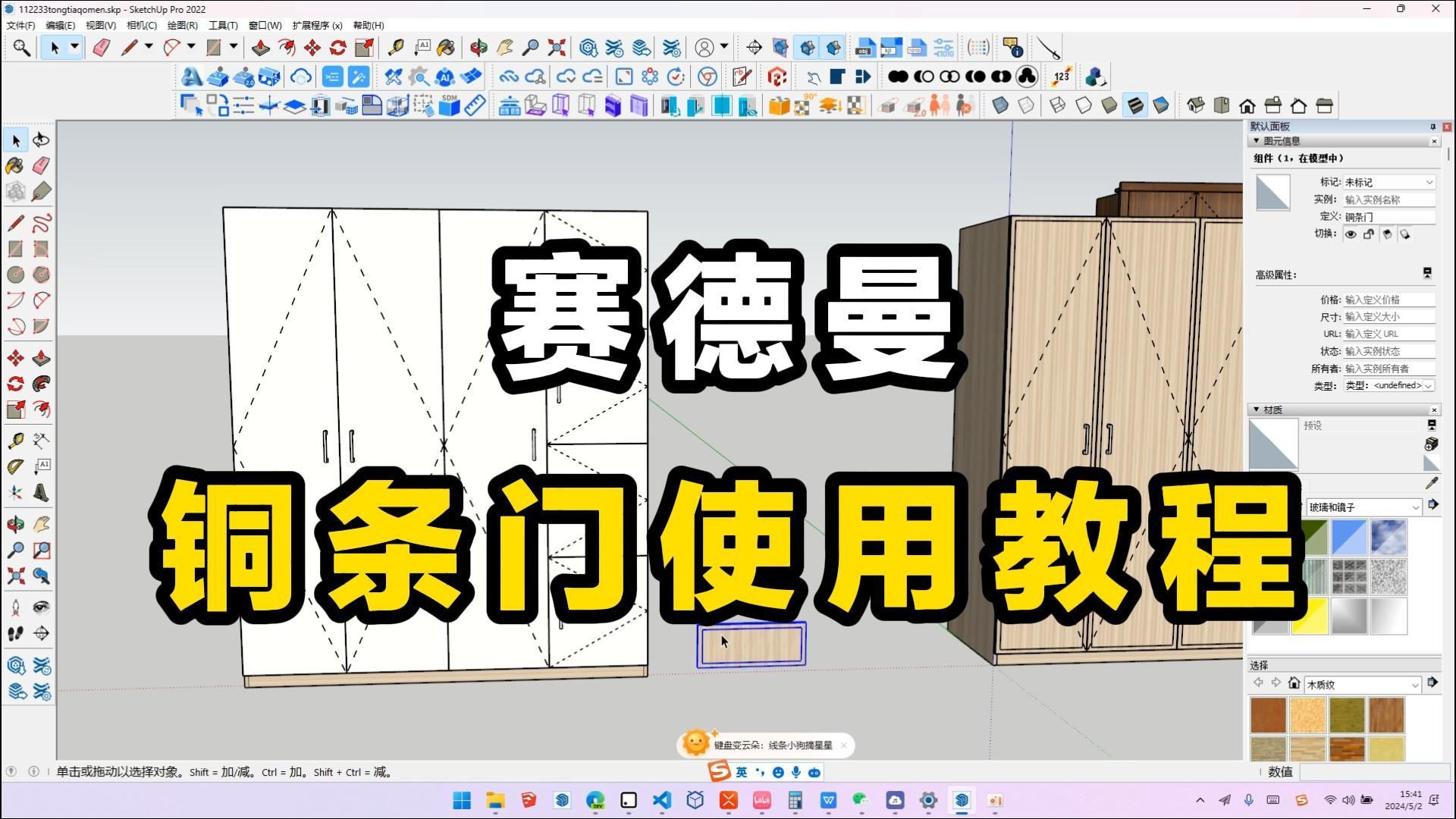Select the Eraser tool in top toolbar
The width and height of the screenshot is (1456, 819).
pyautogui.click(x=101, y=48)
